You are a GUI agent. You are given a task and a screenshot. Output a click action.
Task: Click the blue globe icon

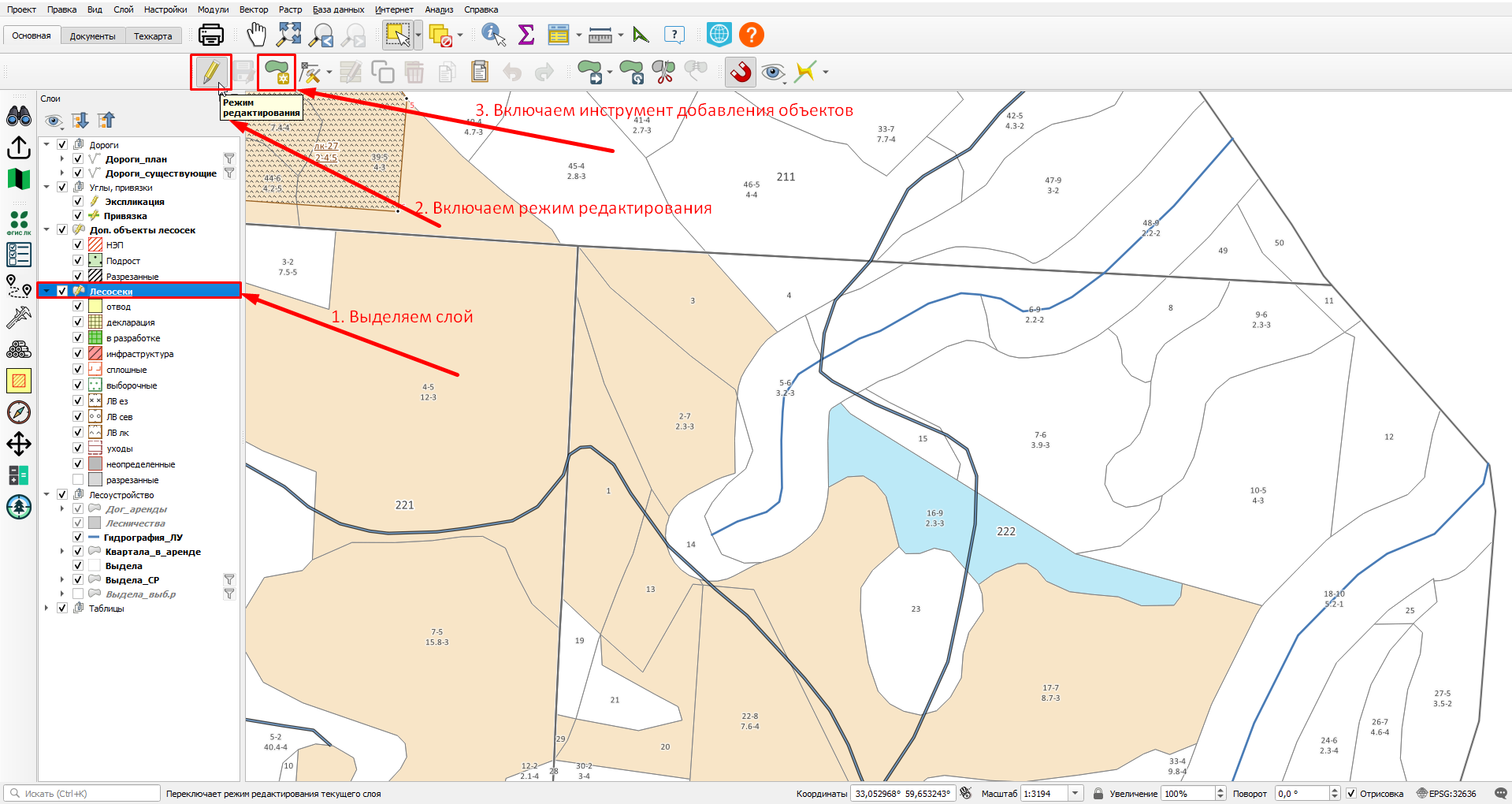(719, 35)
